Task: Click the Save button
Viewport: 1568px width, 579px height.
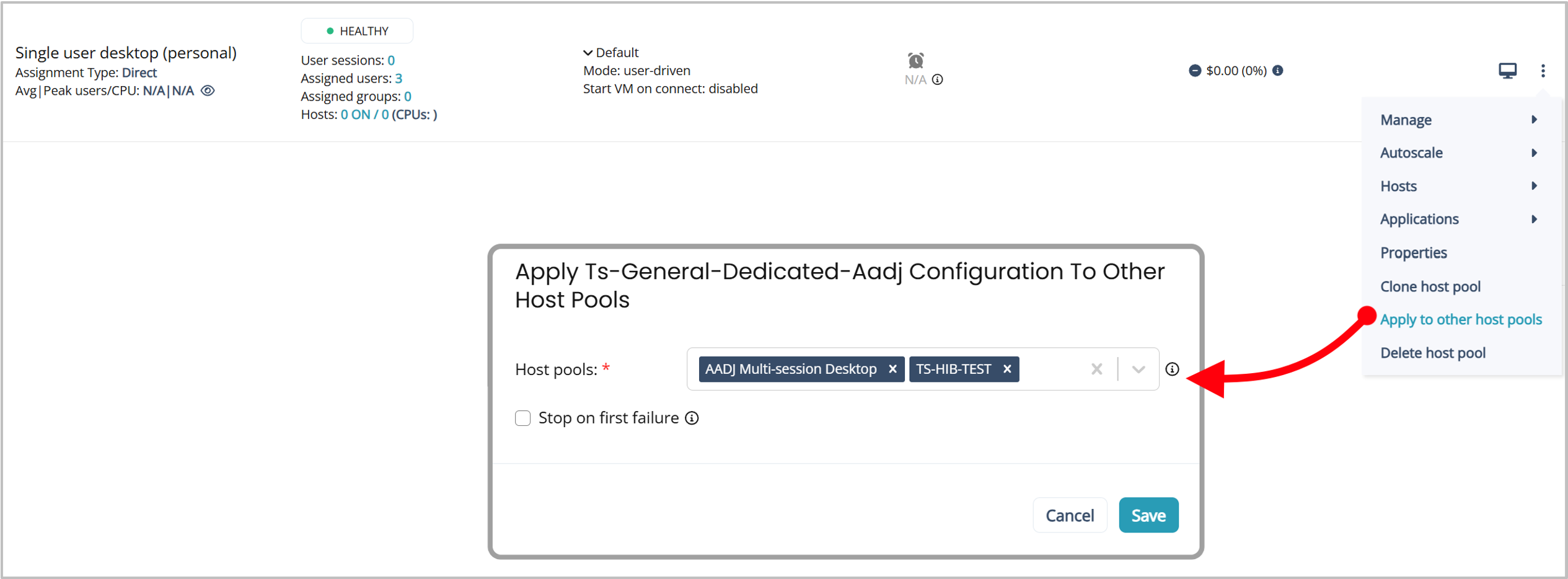Action: [x=1148, y=515]
